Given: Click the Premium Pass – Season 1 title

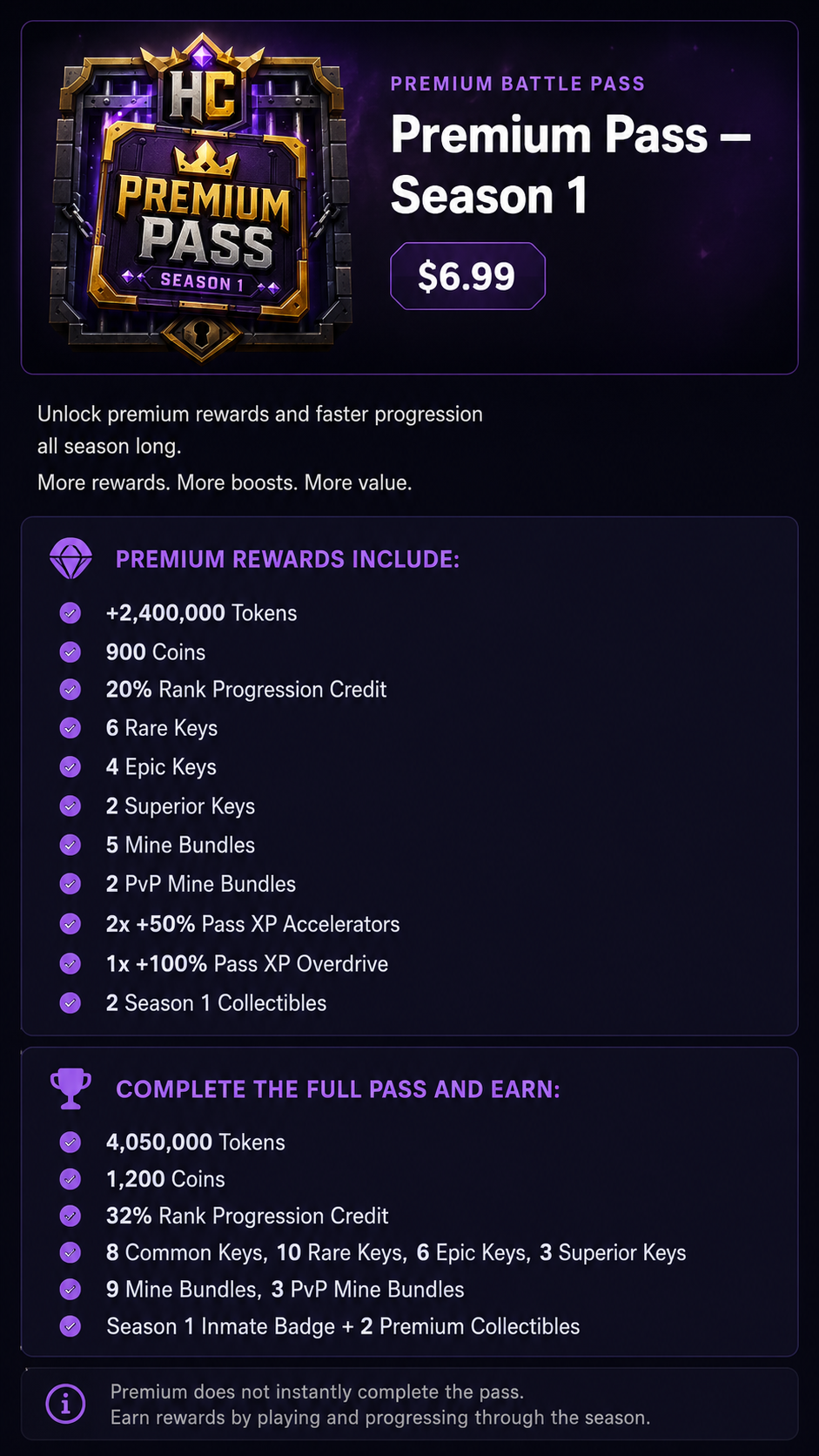Looking at the screenshot, I should (x=570, y=165).
